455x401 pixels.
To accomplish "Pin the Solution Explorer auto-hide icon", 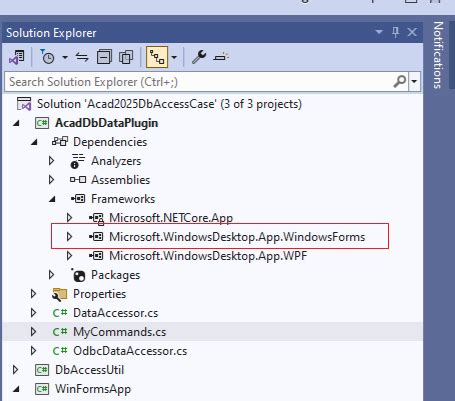I will [396, 32].
